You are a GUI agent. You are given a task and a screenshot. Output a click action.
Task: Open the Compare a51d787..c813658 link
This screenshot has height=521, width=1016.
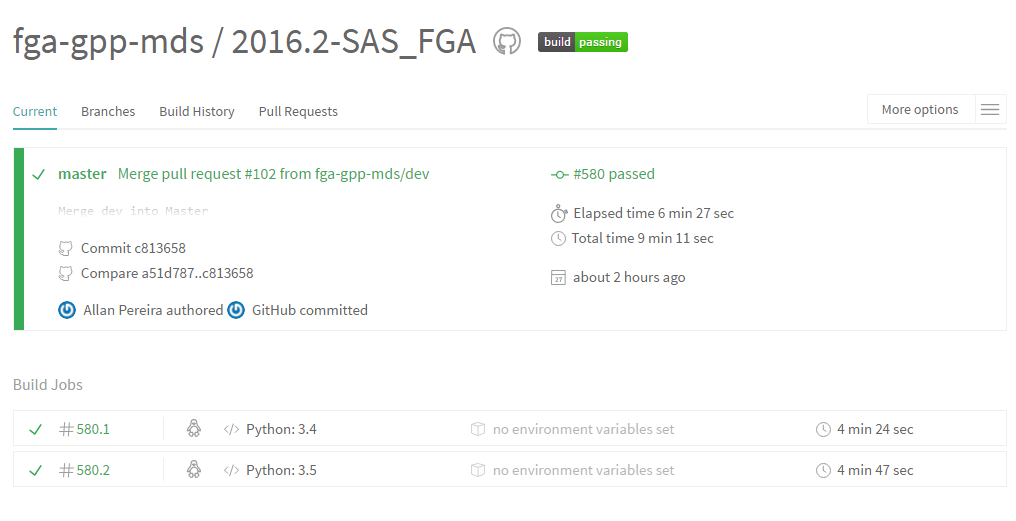pos(167,273)
